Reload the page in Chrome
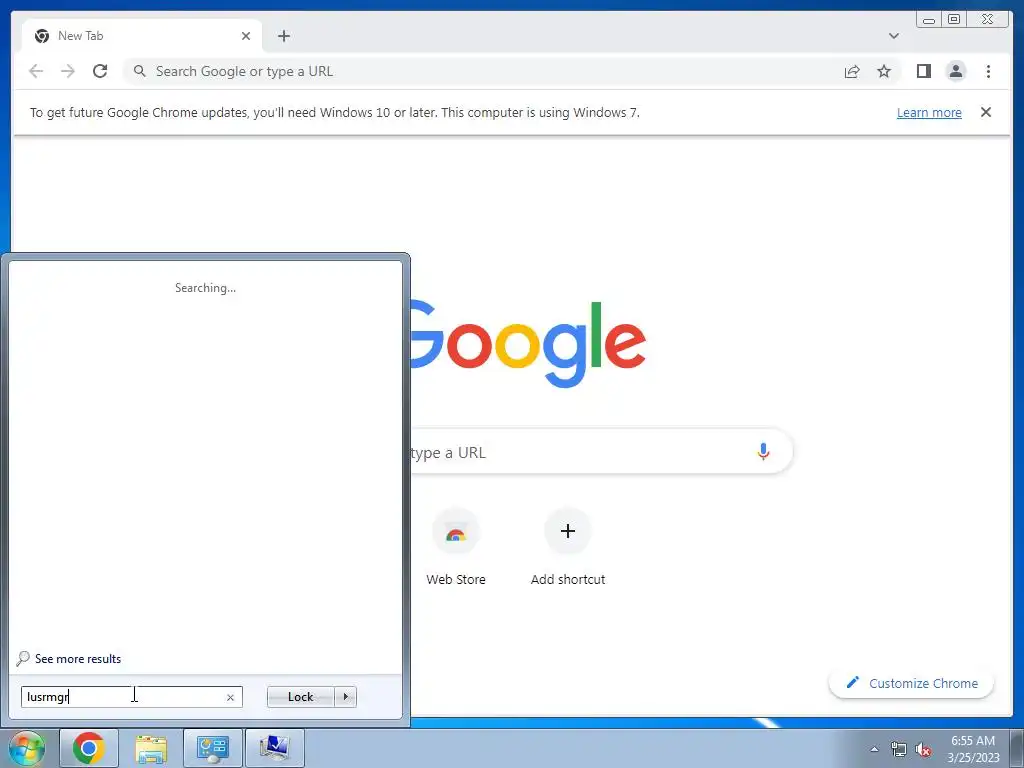Image resolution: width=1024 pixels, height=768 pixels. (100, 71)
